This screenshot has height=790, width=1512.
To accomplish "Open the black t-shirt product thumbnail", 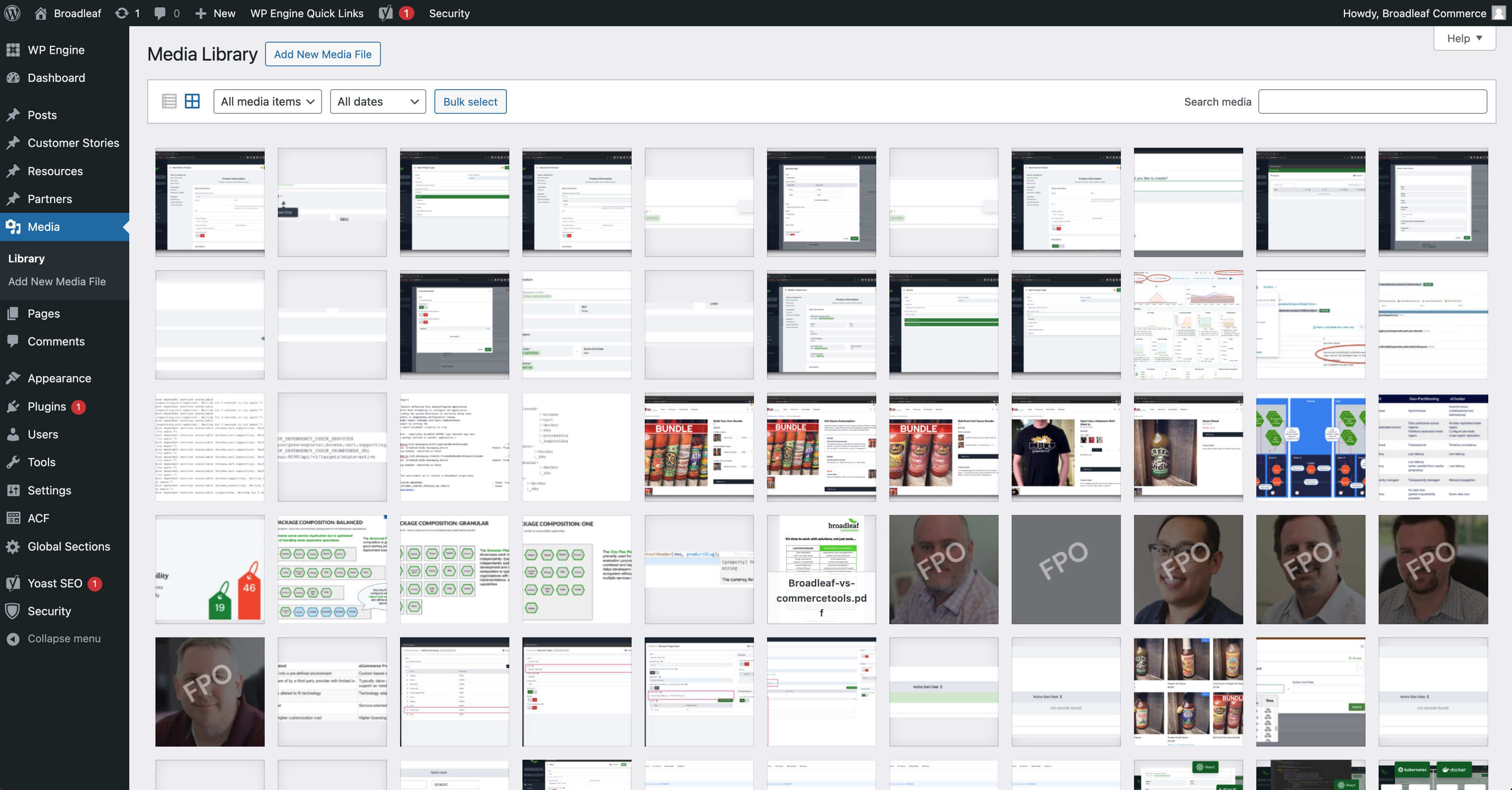I will [1066, 447].
